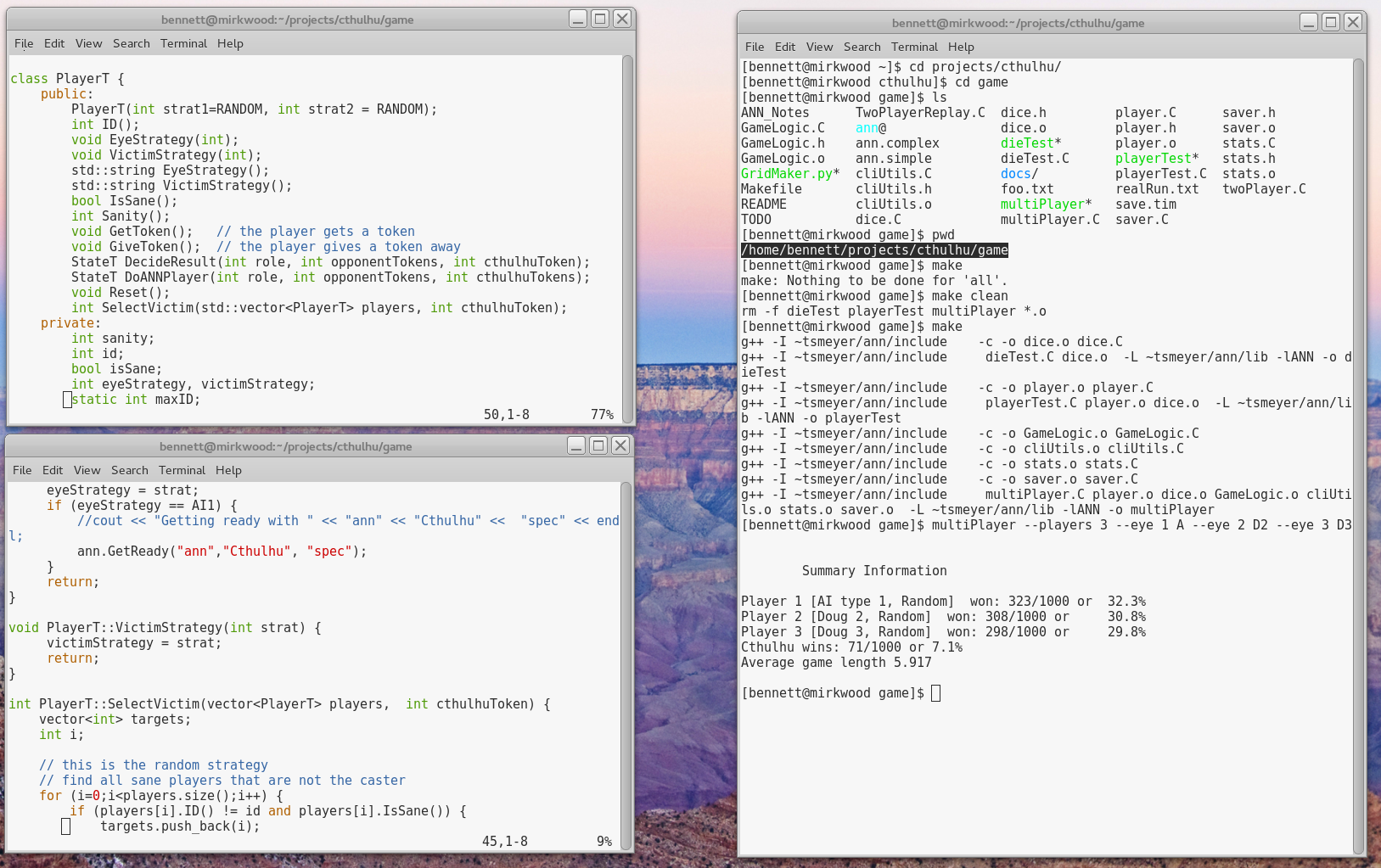Close the top-left terminal showing class PlayerT

622,19
